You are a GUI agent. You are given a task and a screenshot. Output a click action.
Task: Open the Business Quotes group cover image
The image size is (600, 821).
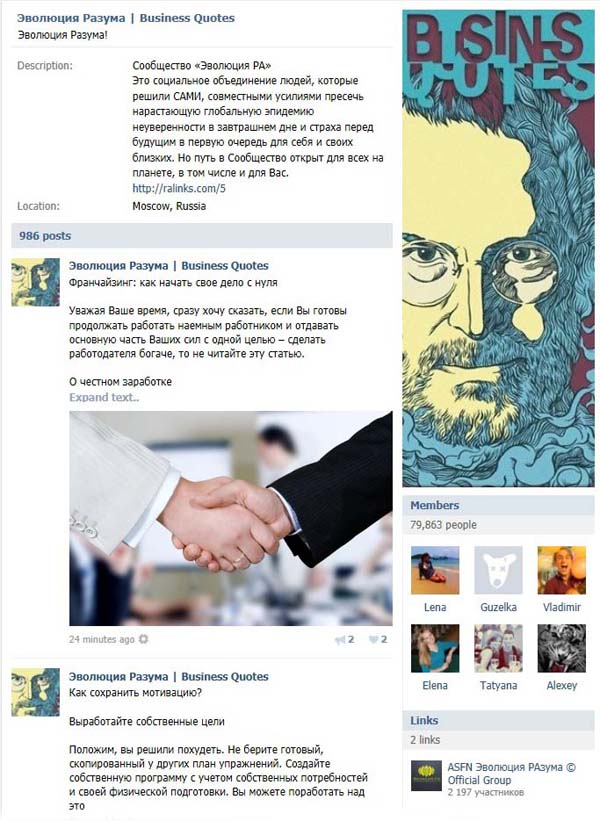click(x=498, y=249)
